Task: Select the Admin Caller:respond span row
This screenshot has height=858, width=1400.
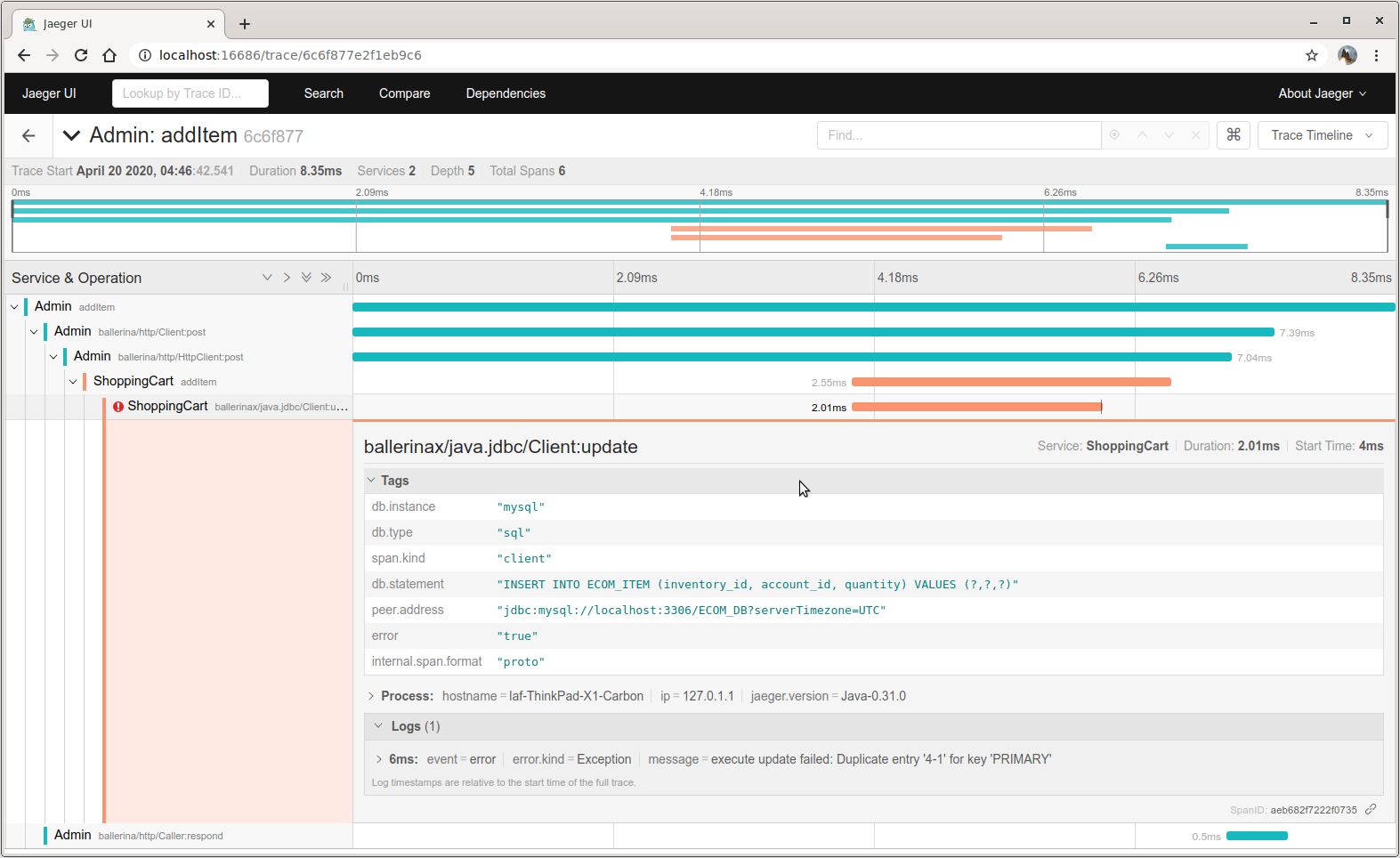Action: 138,835
